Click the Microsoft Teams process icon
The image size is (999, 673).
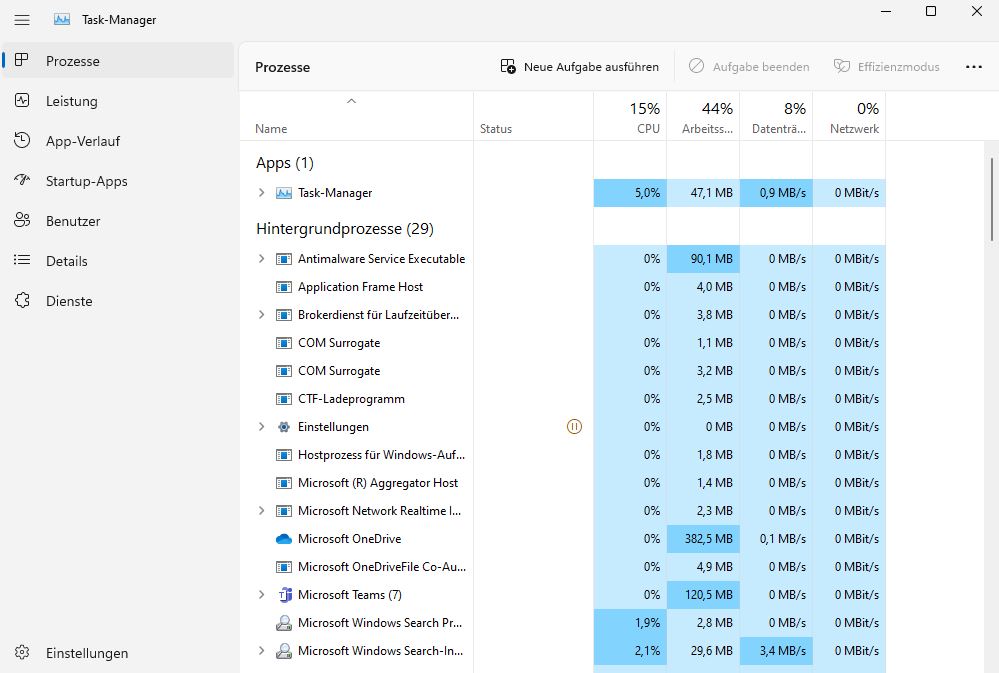click(283, 595)
